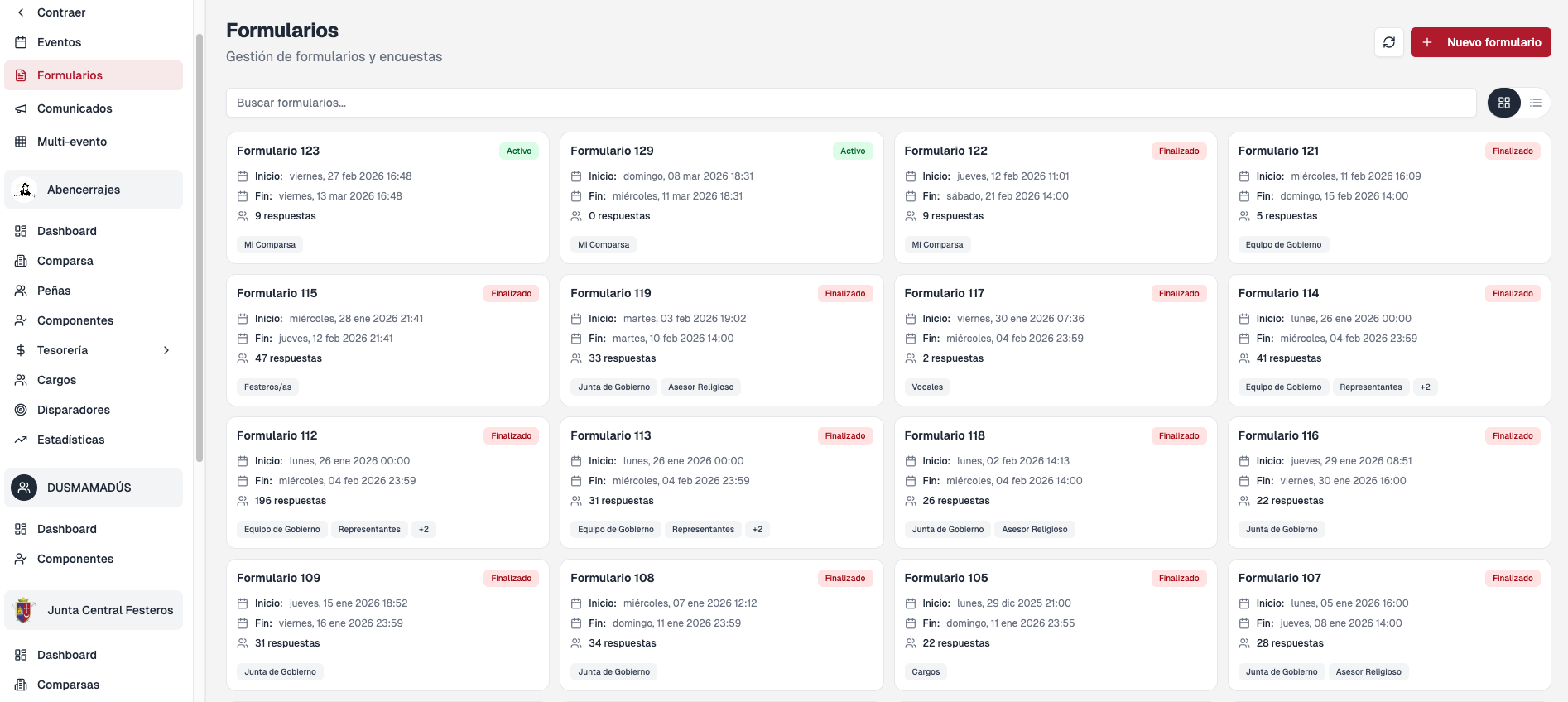Switch to list view layout
Image resolution: width=1568 pixels, height=702 pixels.
click(x=1536, y=103)
